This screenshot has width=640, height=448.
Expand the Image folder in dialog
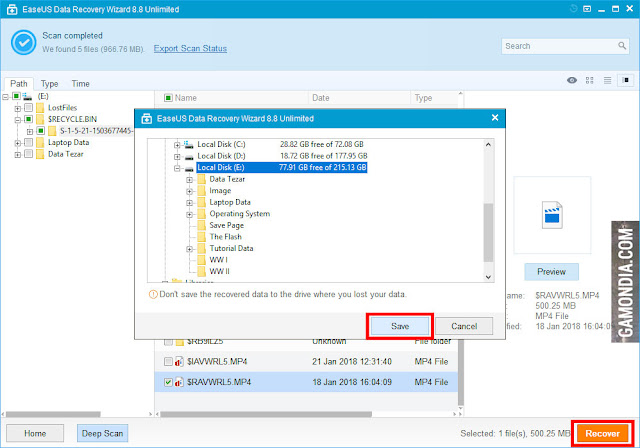click(x=189, y=191)
